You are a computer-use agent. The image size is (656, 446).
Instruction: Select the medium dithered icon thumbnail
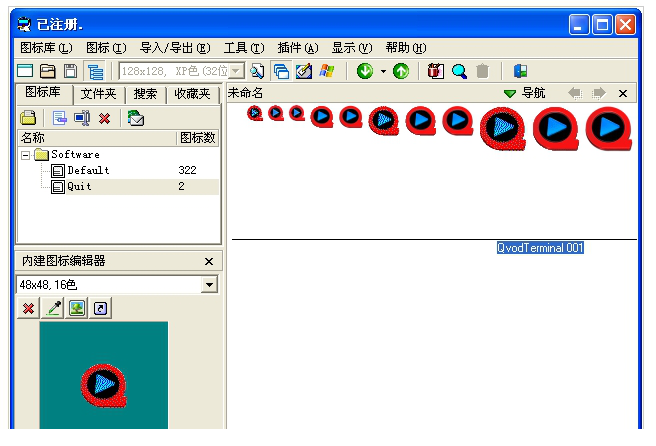[x=384, y=120]
